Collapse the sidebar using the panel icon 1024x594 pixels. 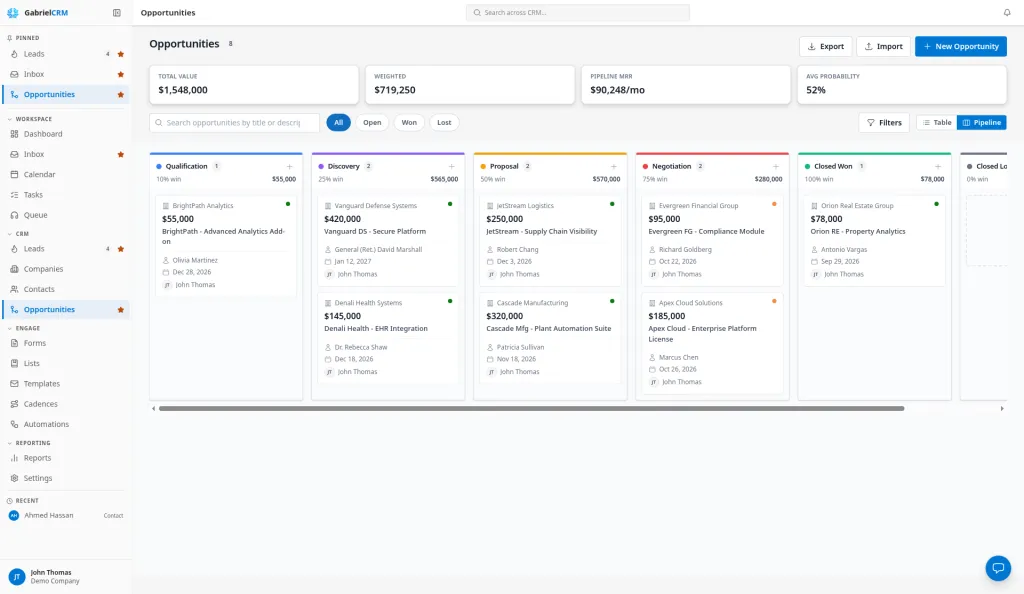117,12
